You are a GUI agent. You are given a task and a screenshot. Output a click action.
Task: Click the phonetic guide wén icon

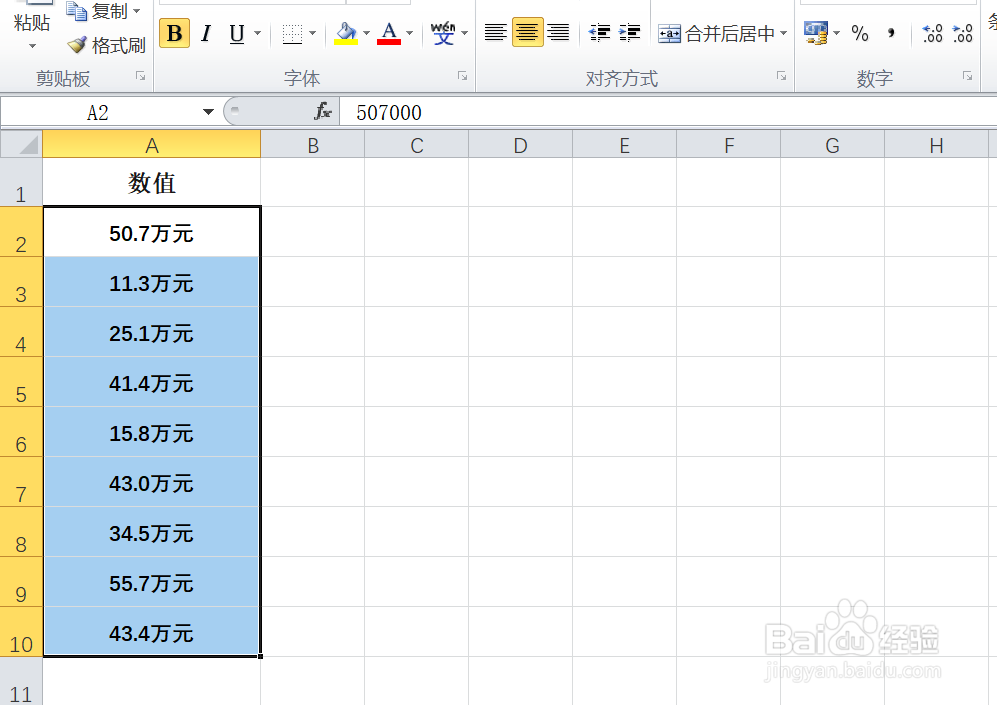(x=443, y=33)
